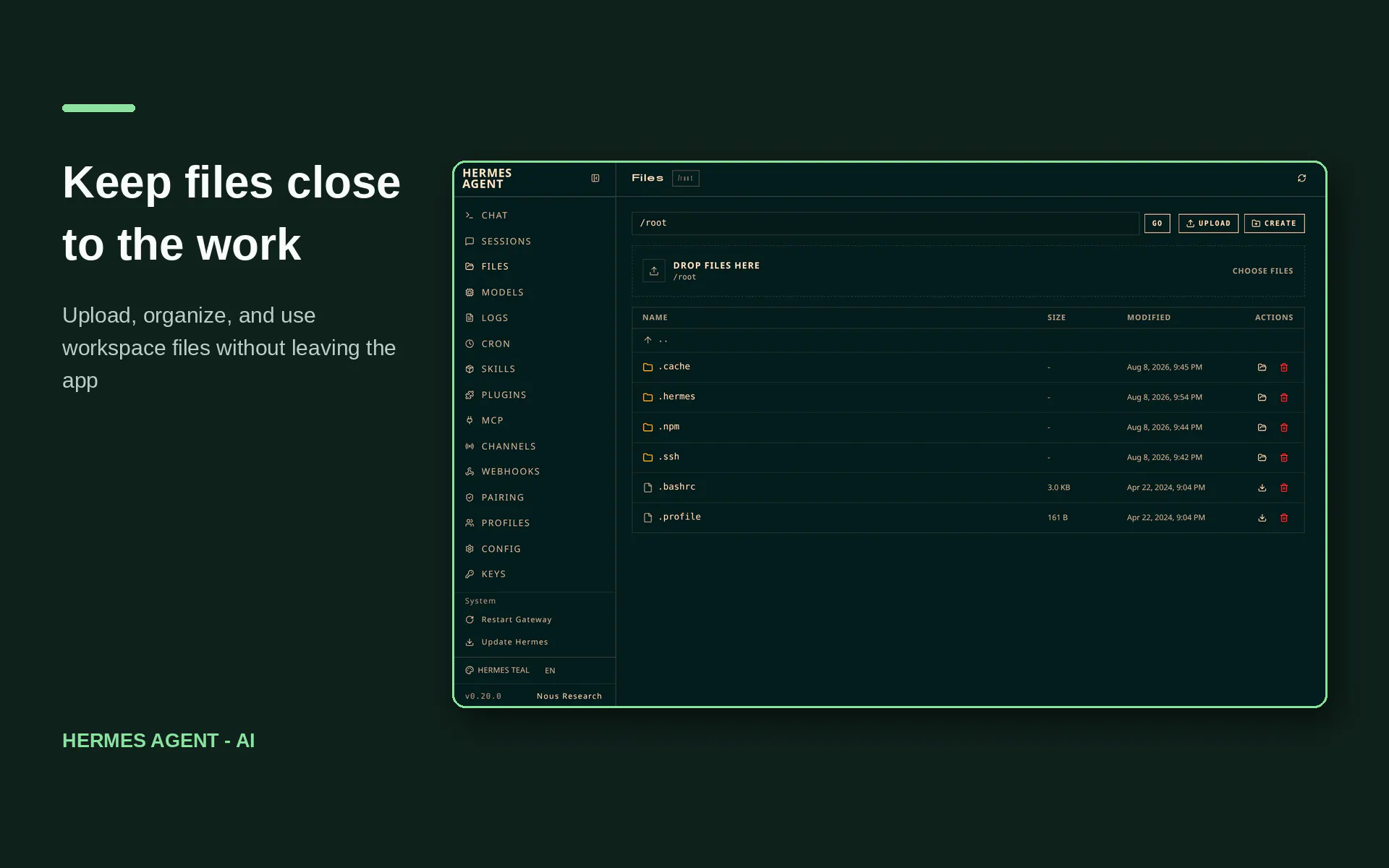Click the Name column header
Screen dimensions: 1389x868
click(655, 318)
